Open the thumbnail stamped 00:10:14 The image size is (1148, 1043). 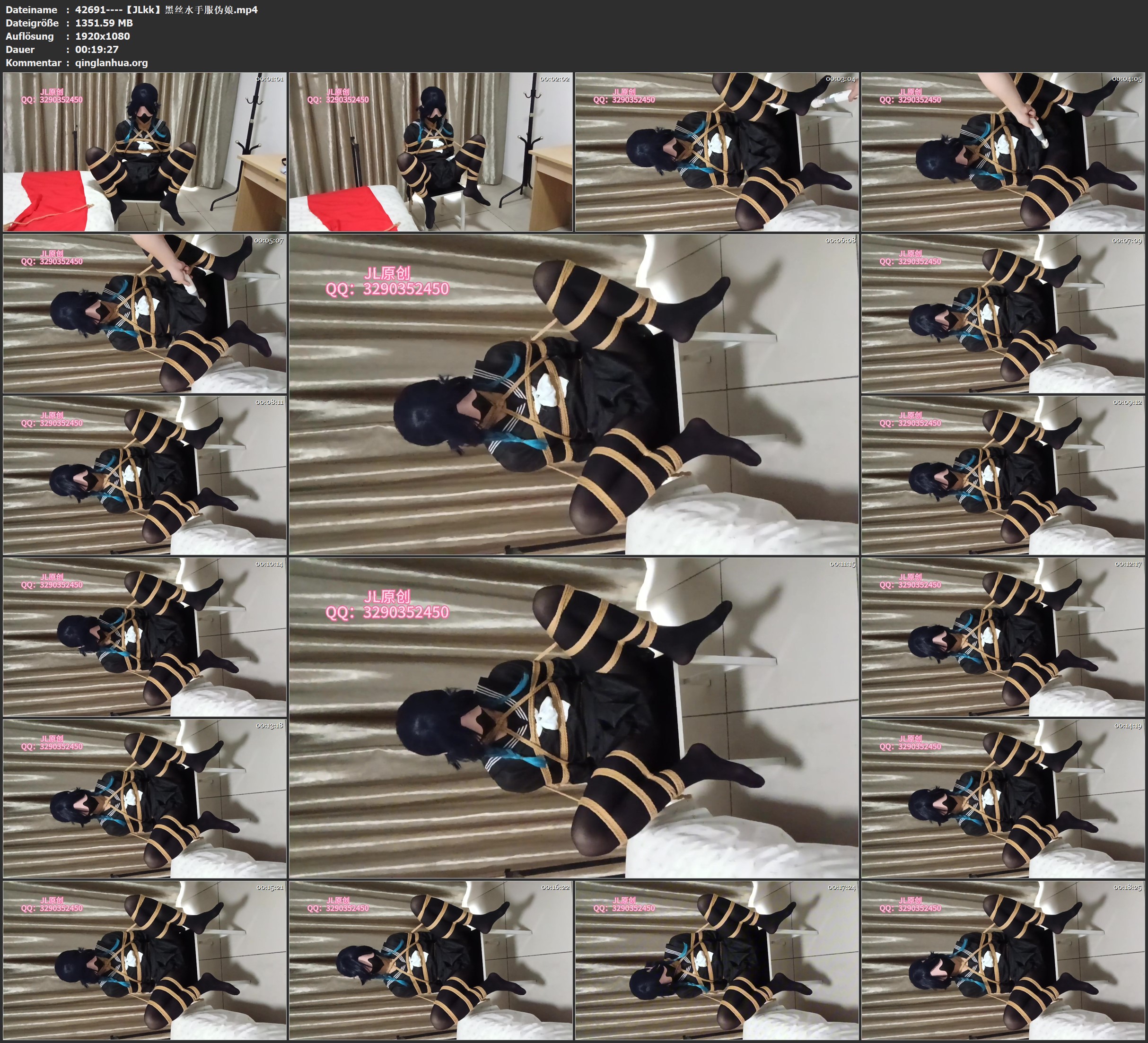pyautogui.click(x=145, y=637)
